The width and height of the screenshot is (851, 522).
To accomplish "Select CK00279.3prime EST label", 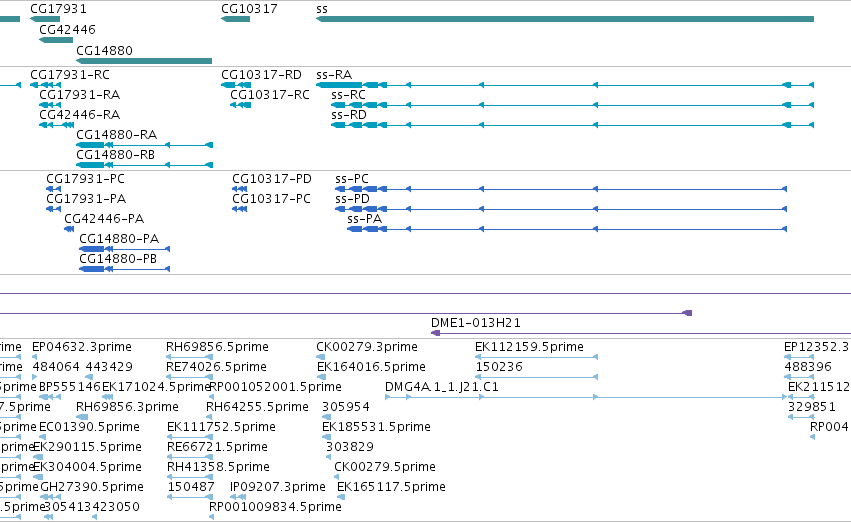I will (x=367, y=347).
